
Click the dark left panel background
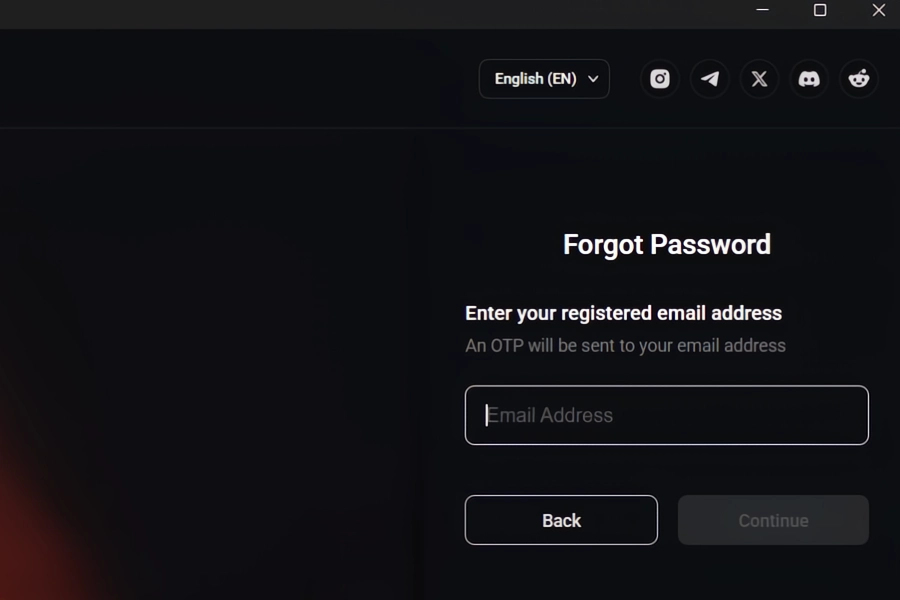point(200,350)
